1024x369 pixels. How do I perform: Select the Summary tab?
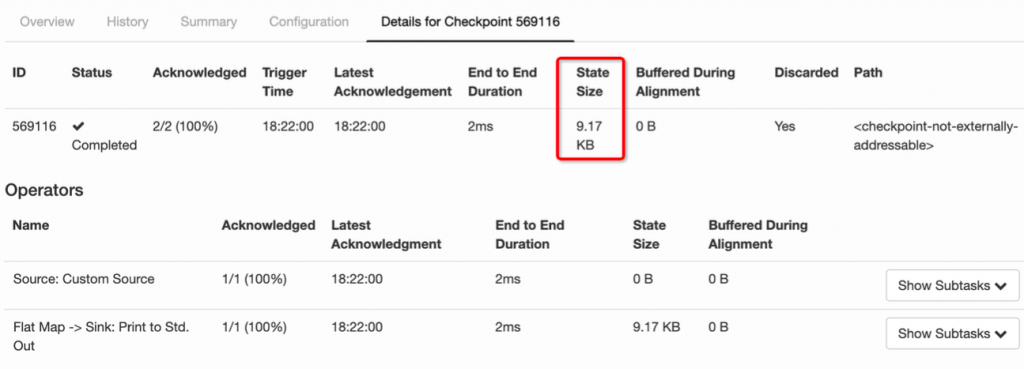click(x=209, y=22)
